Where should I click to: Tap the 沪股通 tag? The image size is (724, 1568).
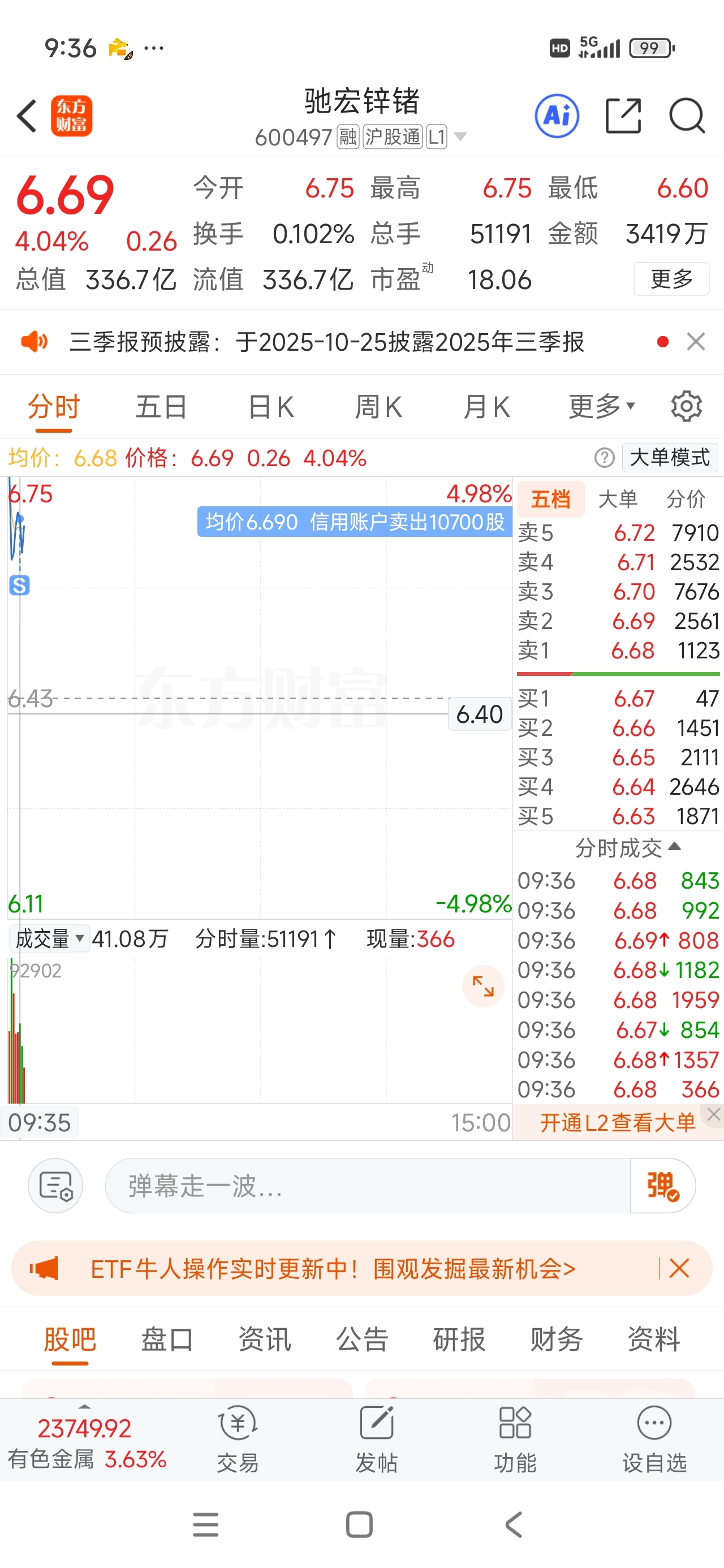click(x=393, y=137)
